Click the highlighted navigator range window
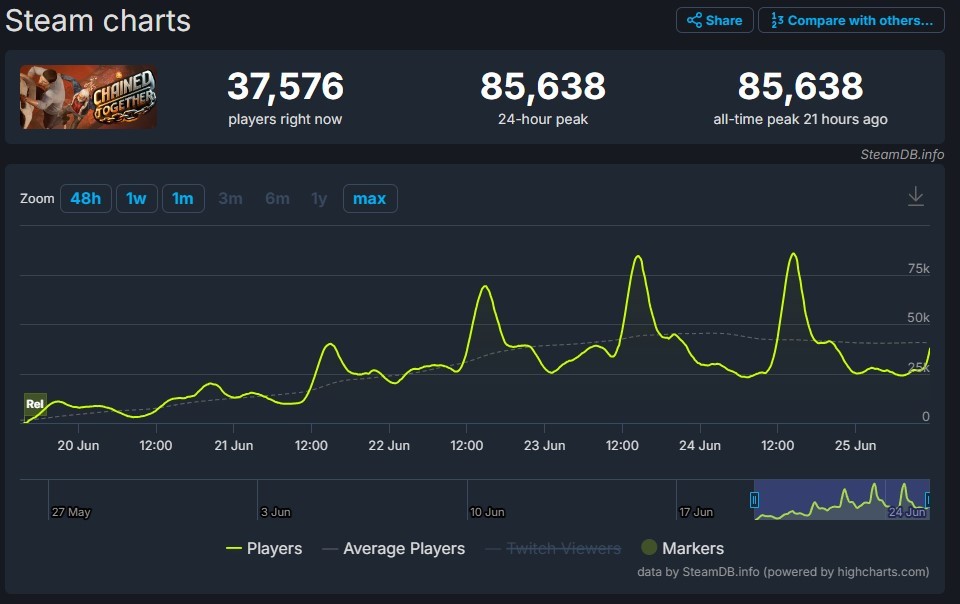The image size is (960, 604). pyautogui.click(x=841, y=499)
